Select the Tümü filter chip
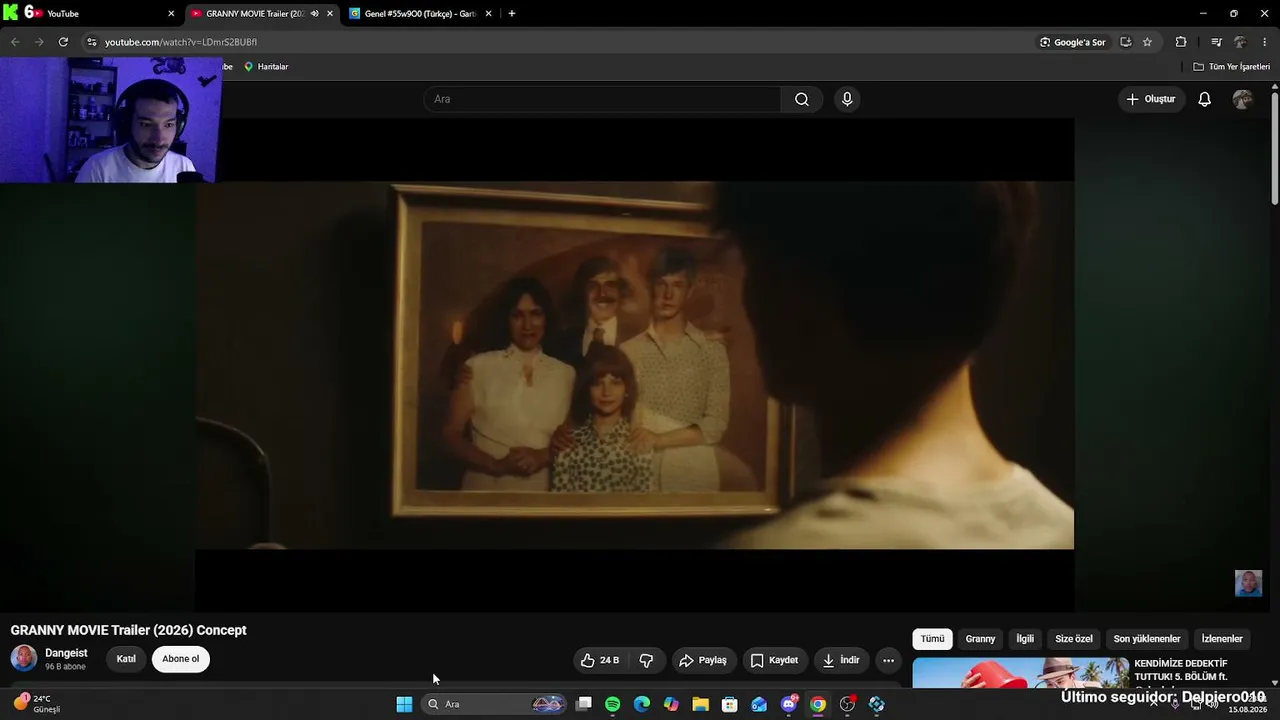The width and height of the screenshot is (1280, 720). tap(932, 639)
